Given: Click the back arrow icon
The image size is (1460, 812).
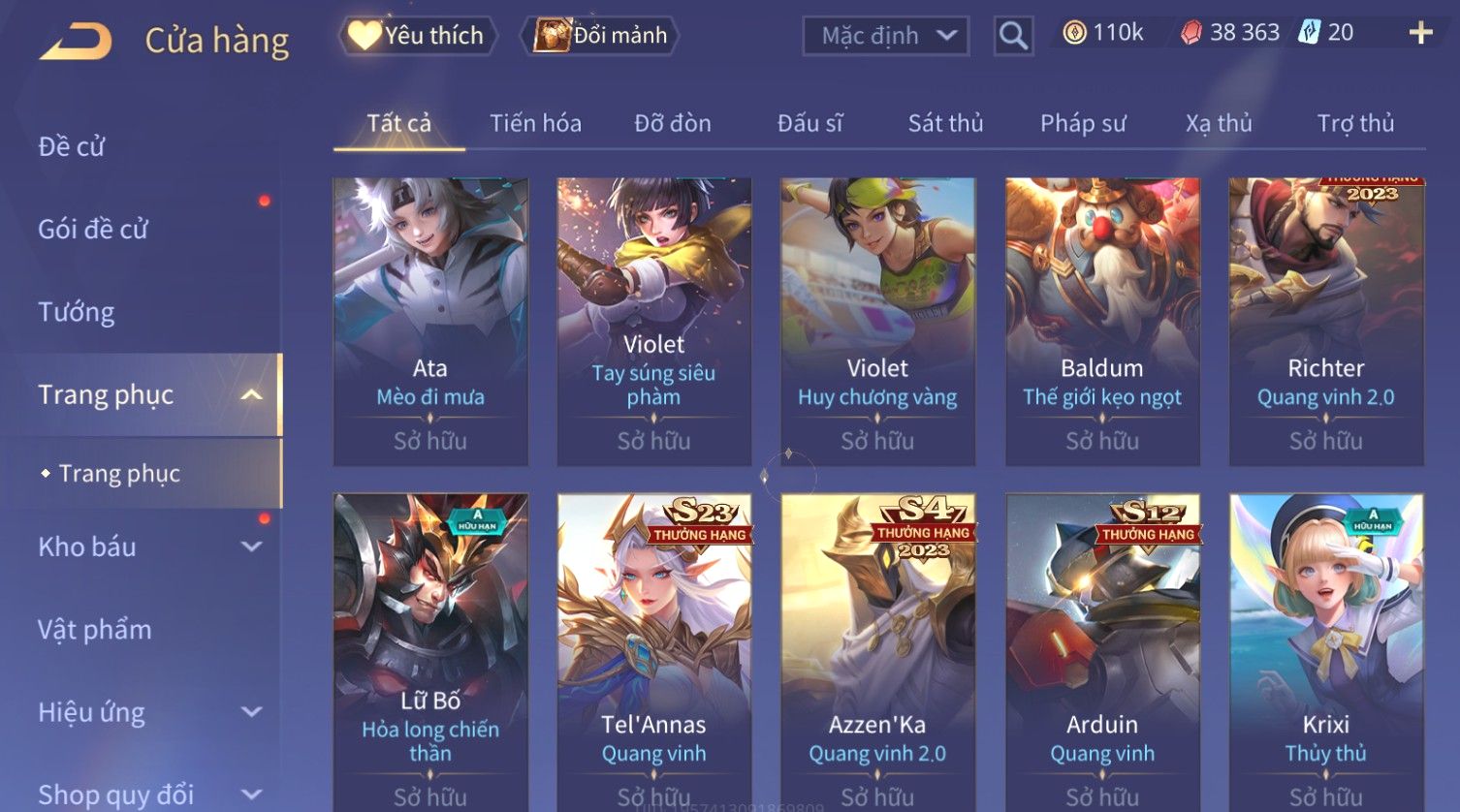Looking at the screenshot, I should tap(76, 41).
